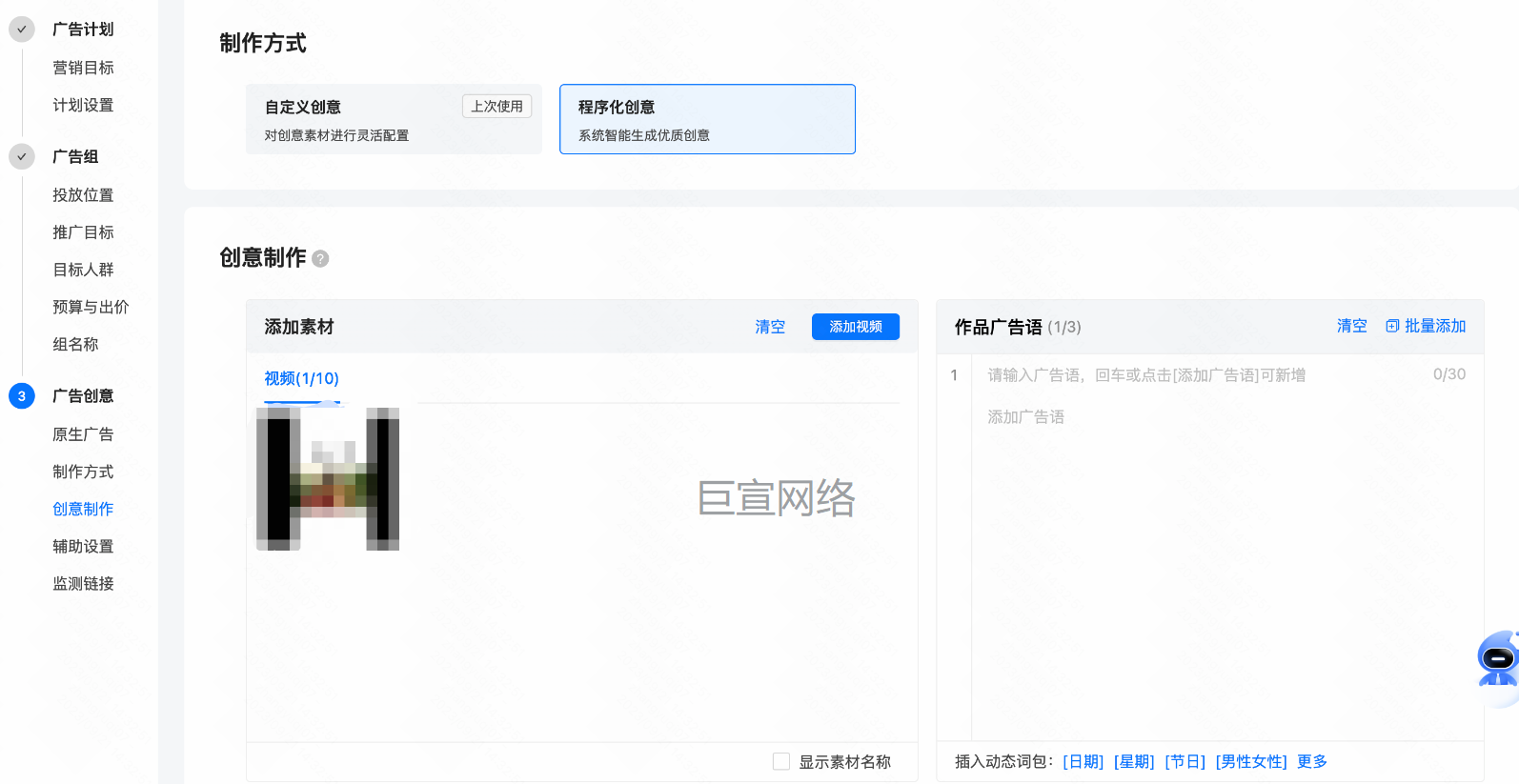Select the uploaded video thumbnail
Viewport: 1519px width, 784px height.
click(328, 479)
